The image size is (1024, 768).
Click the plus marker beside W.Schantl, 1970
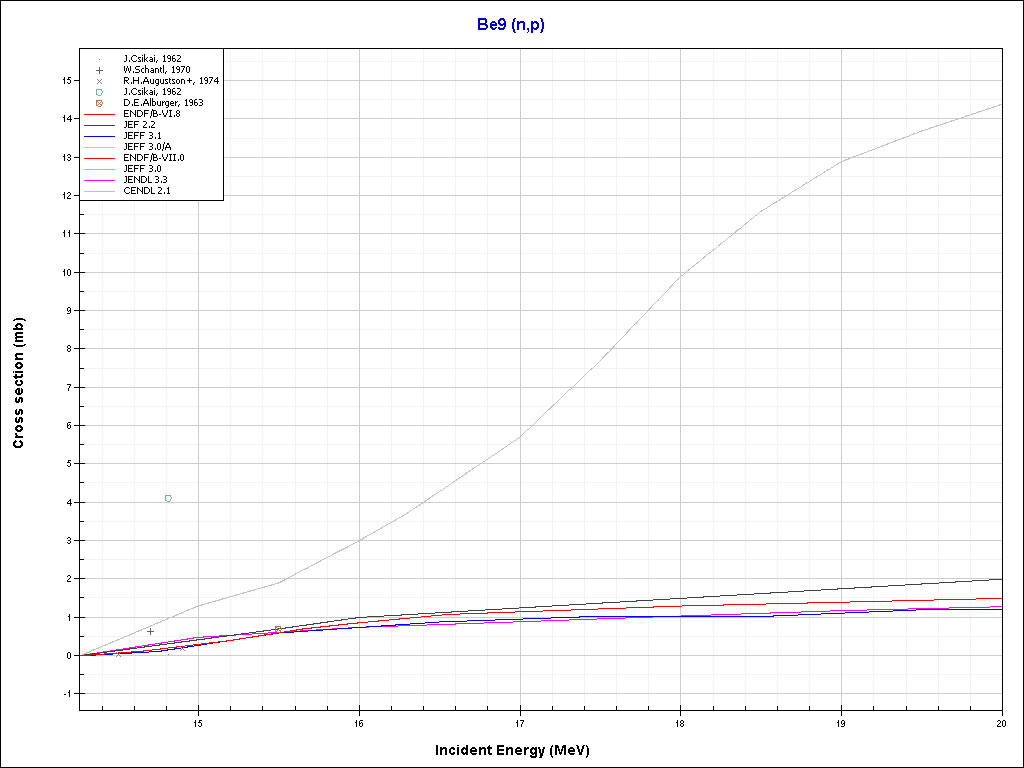99,70
